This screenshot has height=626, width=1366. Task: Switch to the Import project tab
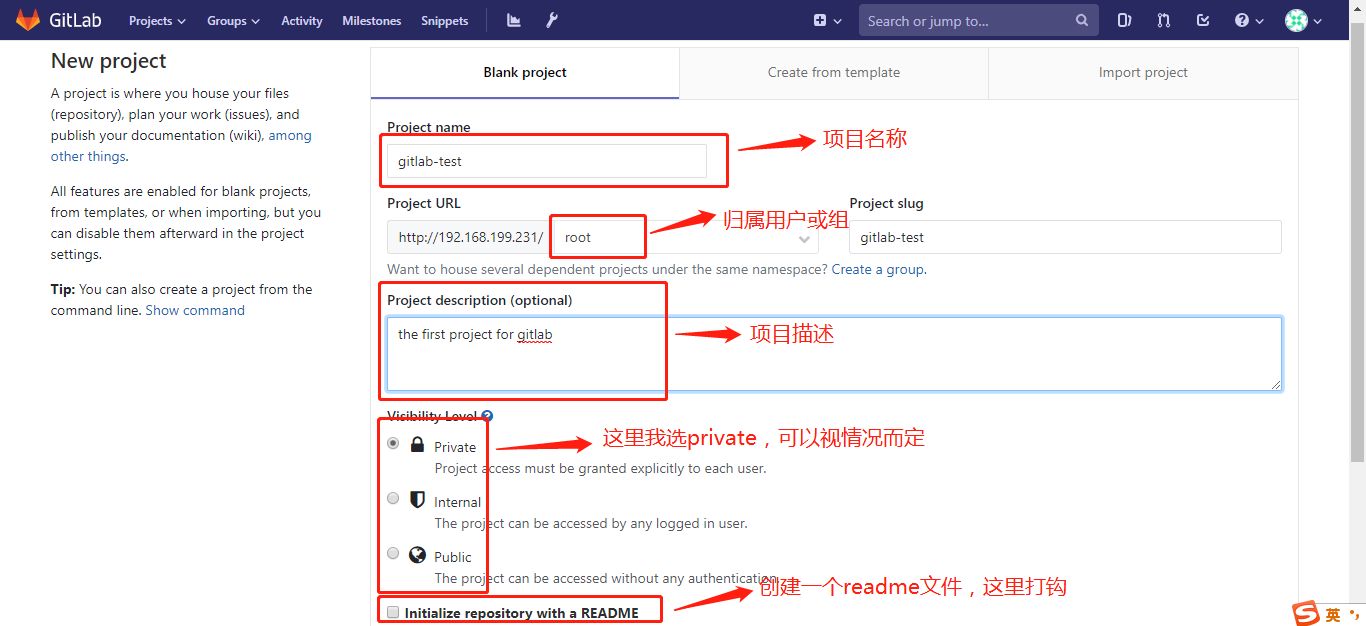tap(1143, 73)
